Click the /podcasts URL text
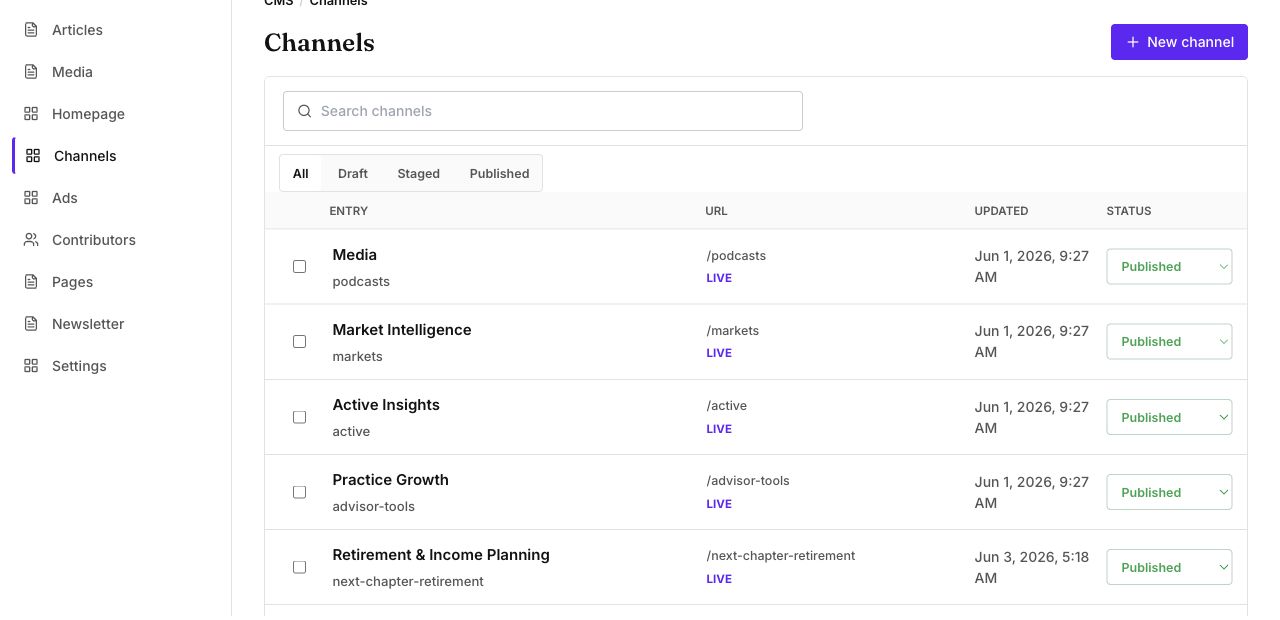This screenshot has height=620, width=1280. [x=736, y=256]
